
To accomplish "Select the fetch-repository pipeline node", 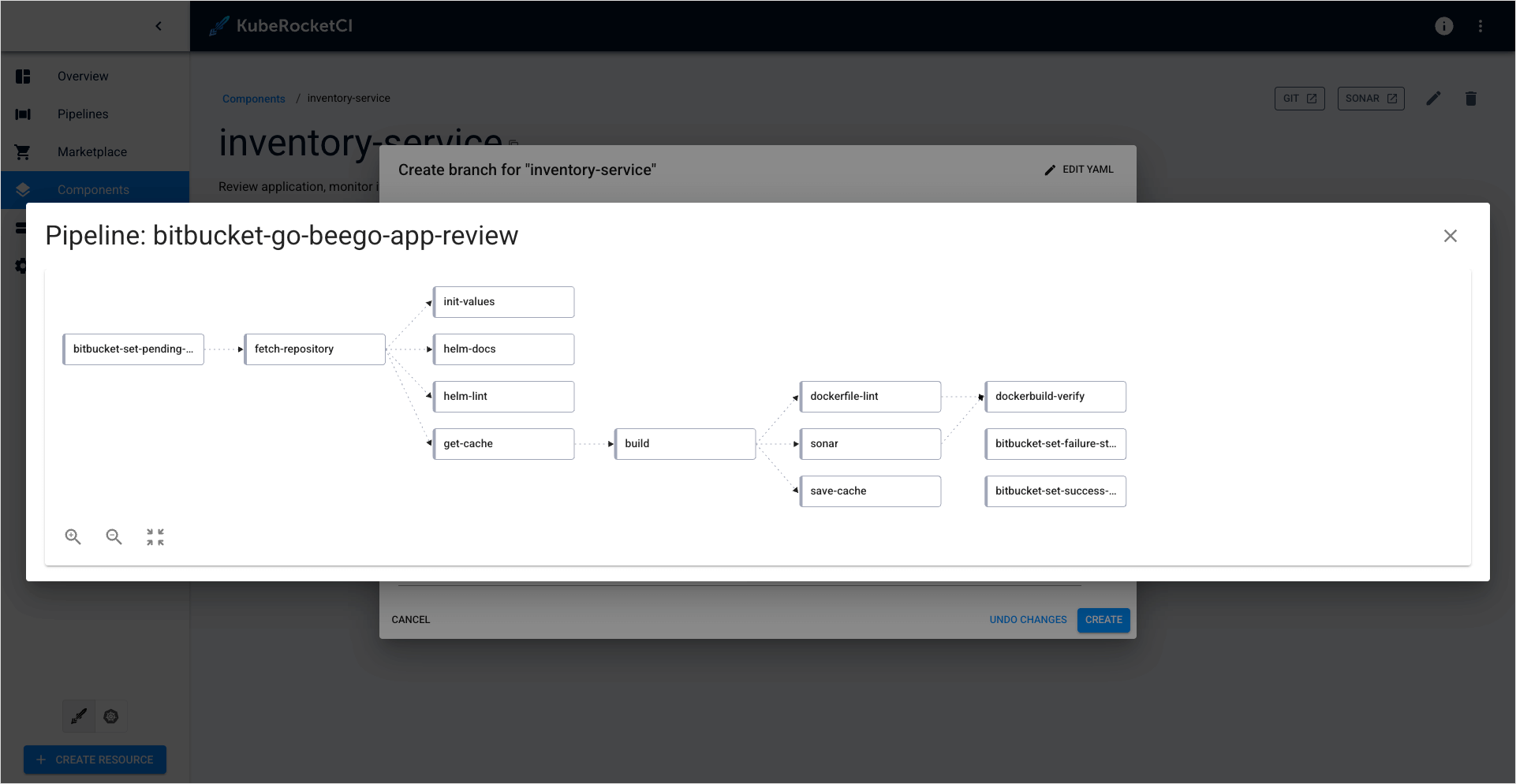I will (x=315, y=349).
